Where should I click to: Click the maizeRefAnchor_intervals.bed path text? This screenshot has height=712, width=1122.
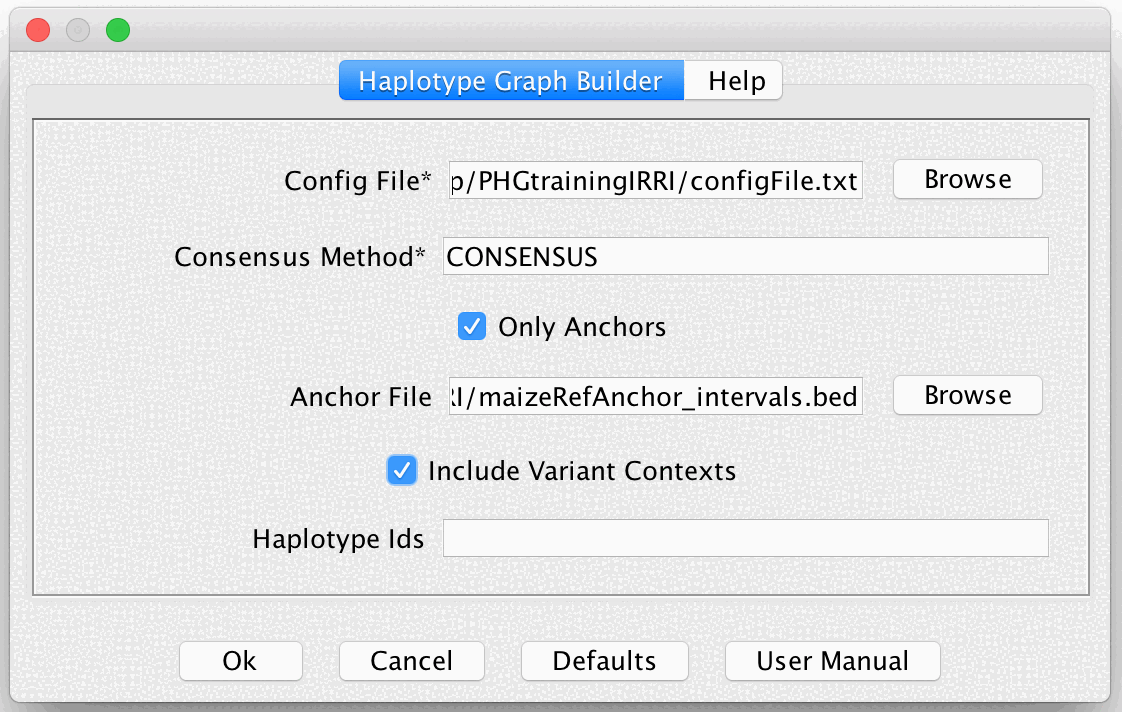click(655, 397)
